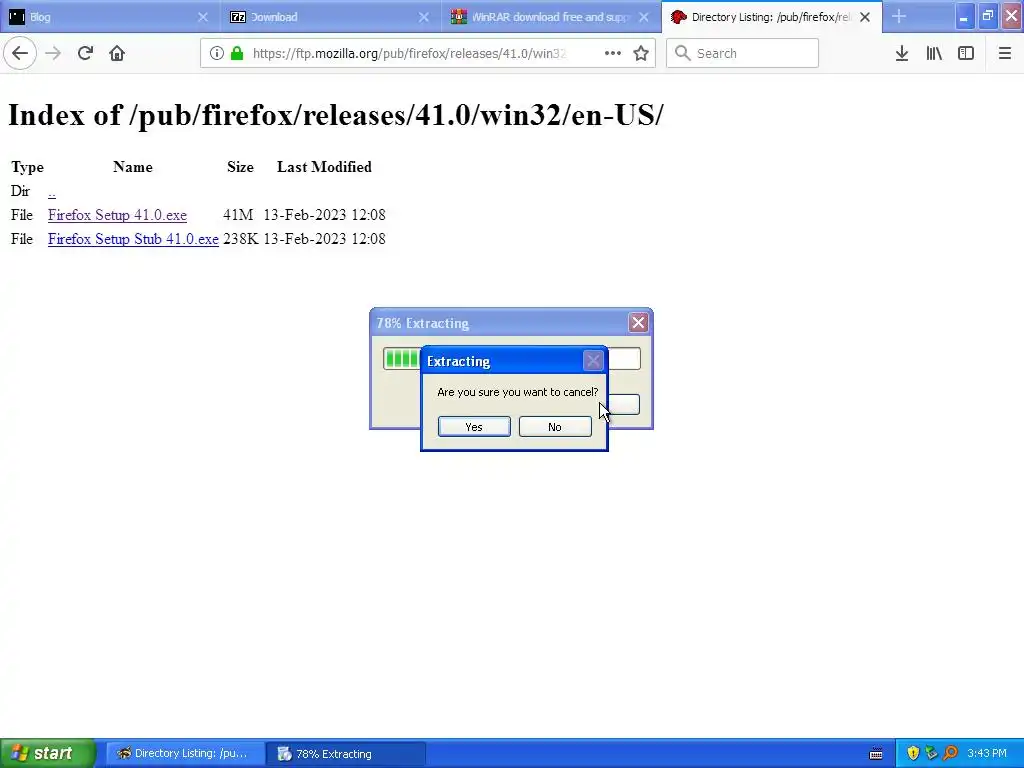Image resolution: width=1024 pixels, height=768 pixels.
Task: Switch to the 7z Download tab
Action: (330, 16)
